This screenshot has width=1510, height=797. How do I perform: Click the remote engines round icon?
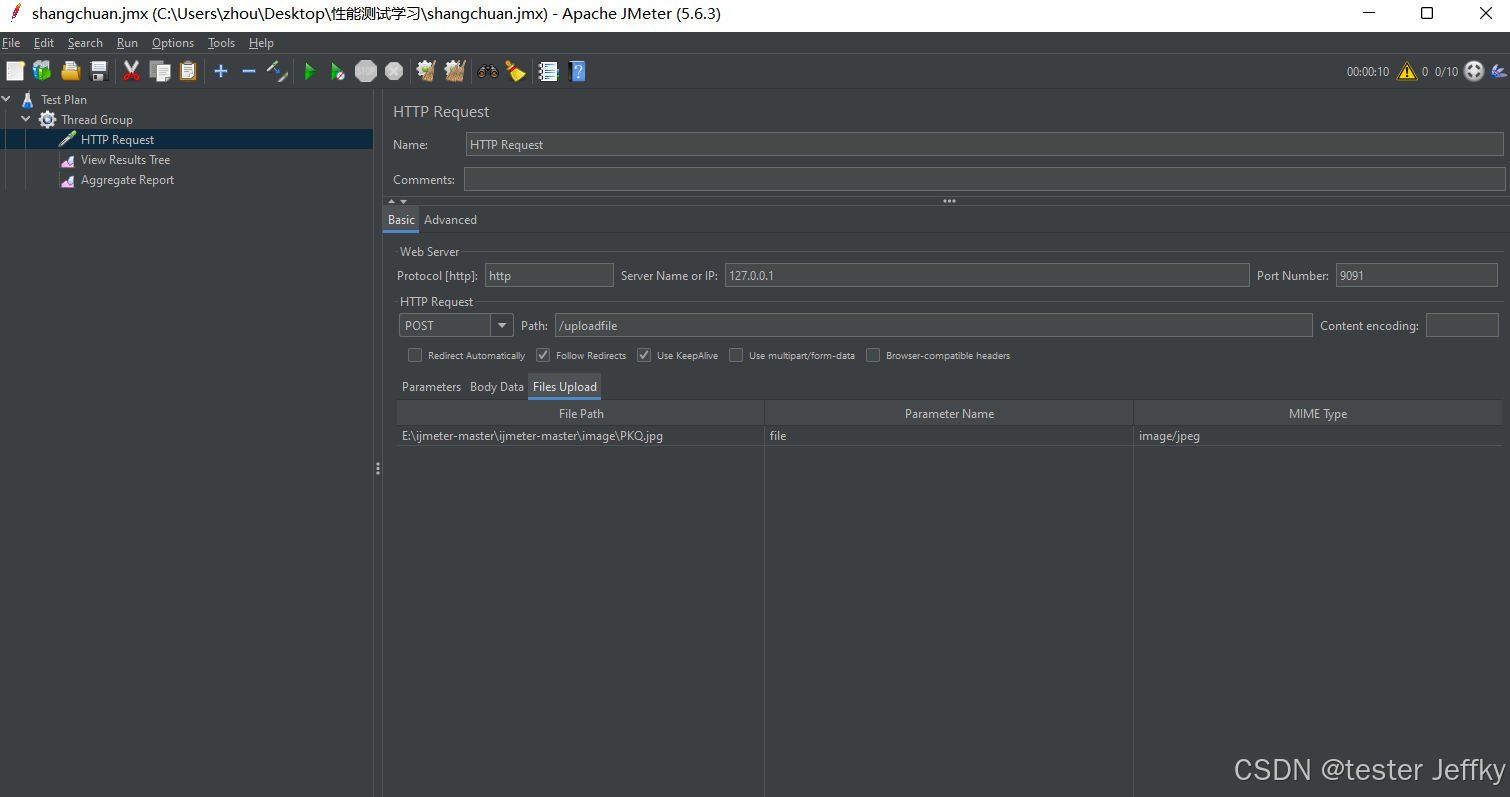[1474, 71]
